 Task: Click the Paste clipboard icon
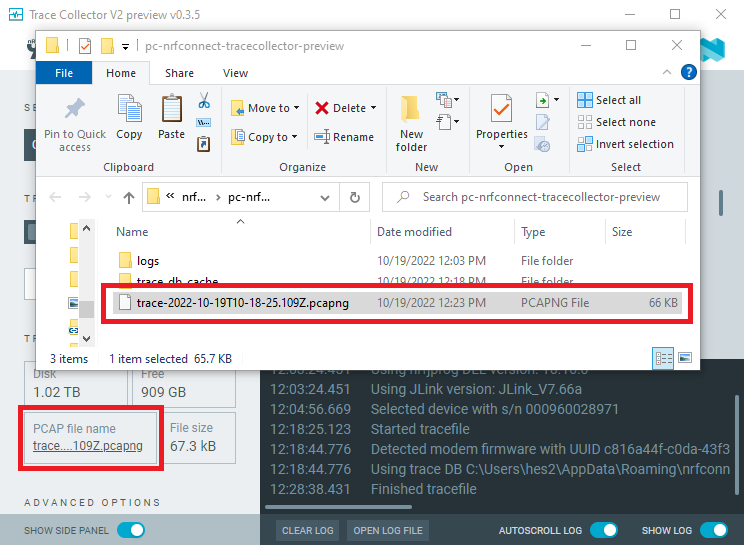pyautogui.click(x=171, y=110)
